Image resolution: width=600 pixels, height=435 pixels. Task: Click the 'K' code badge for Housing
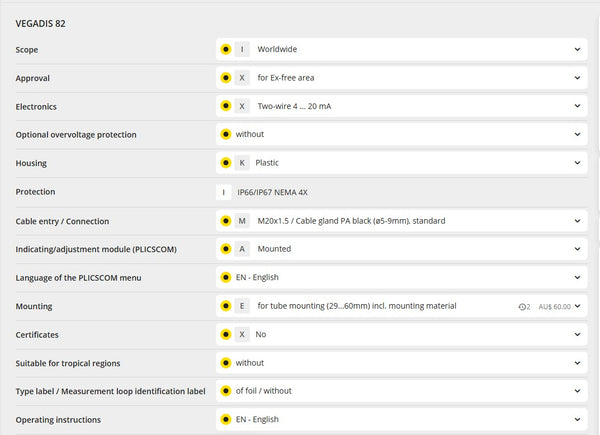pyautogui.click(x=241, y=163)
